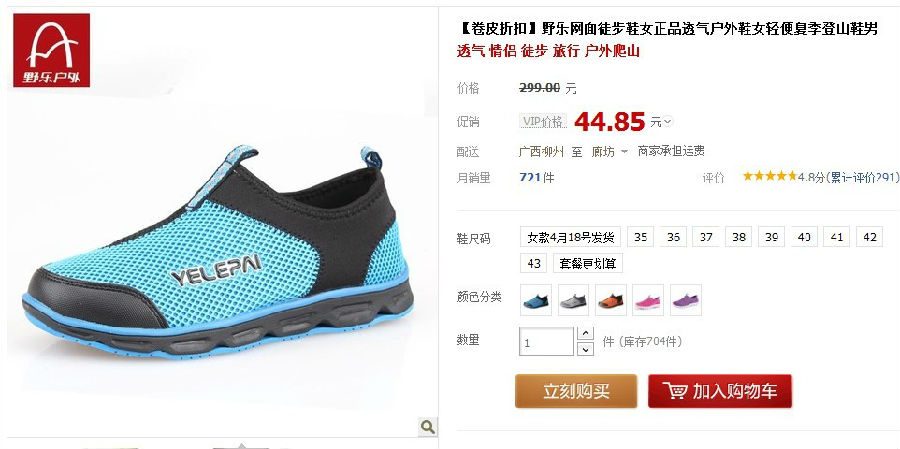
Task: Open the delivery destination 廊坊 dropdown
Action: 610,152
